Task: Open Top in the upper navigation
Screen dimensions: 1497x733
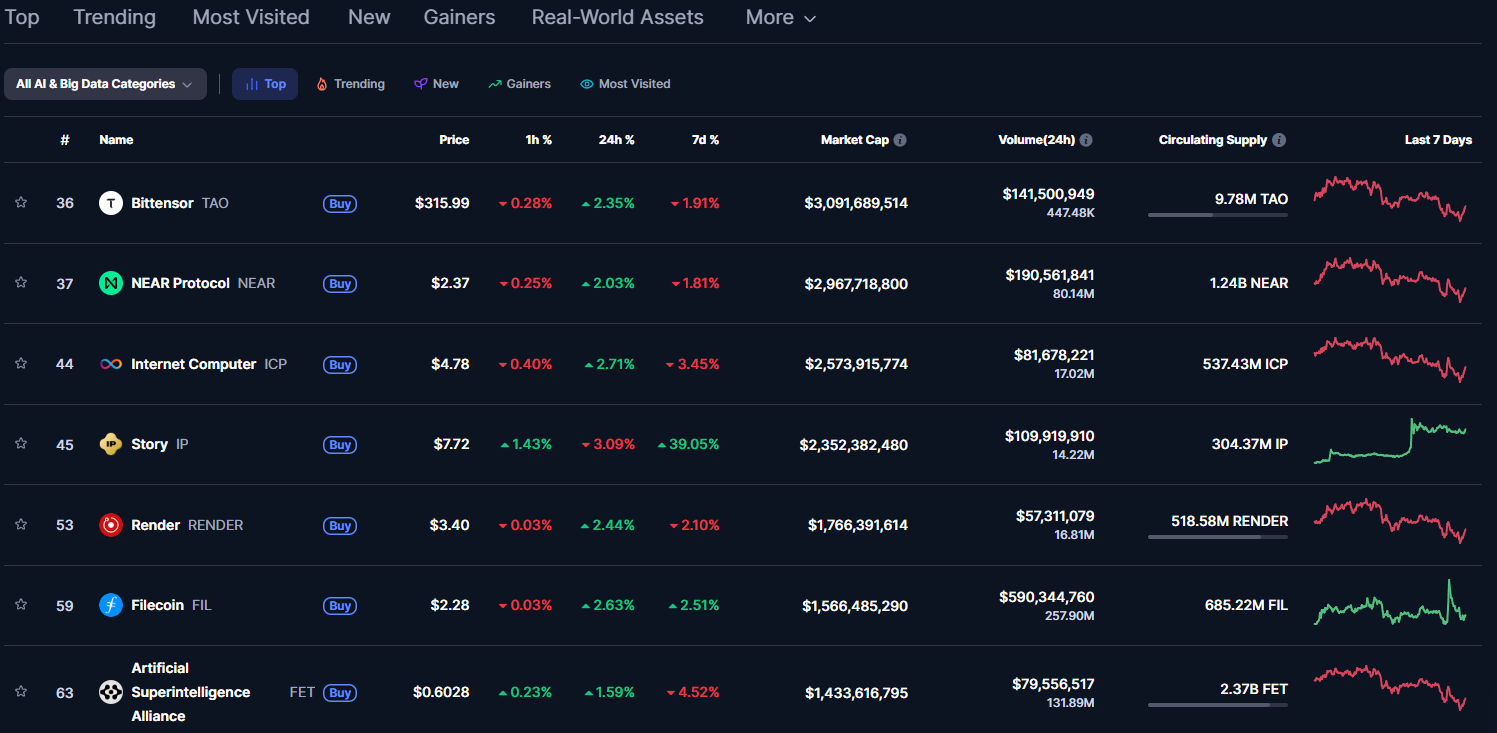Action: click(22, 17)
